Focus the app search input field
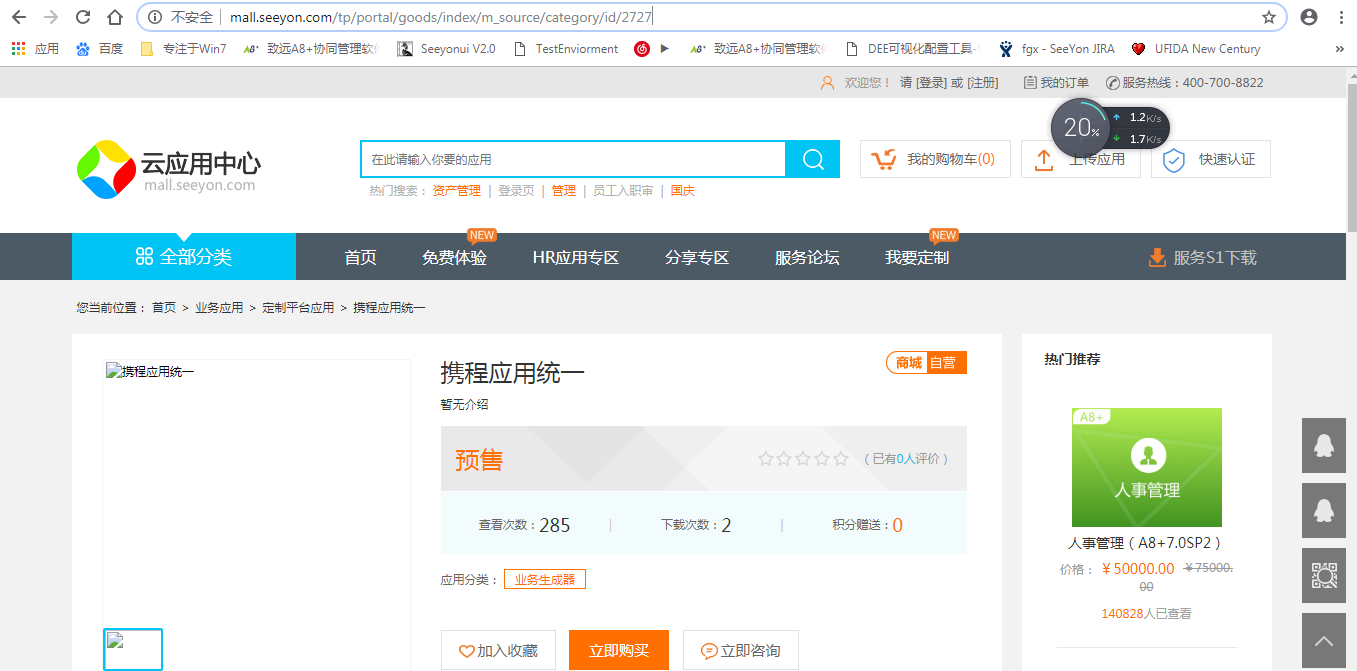This screenshot has height=671, width=1357. pyautogui.click(x=573, y=159)
